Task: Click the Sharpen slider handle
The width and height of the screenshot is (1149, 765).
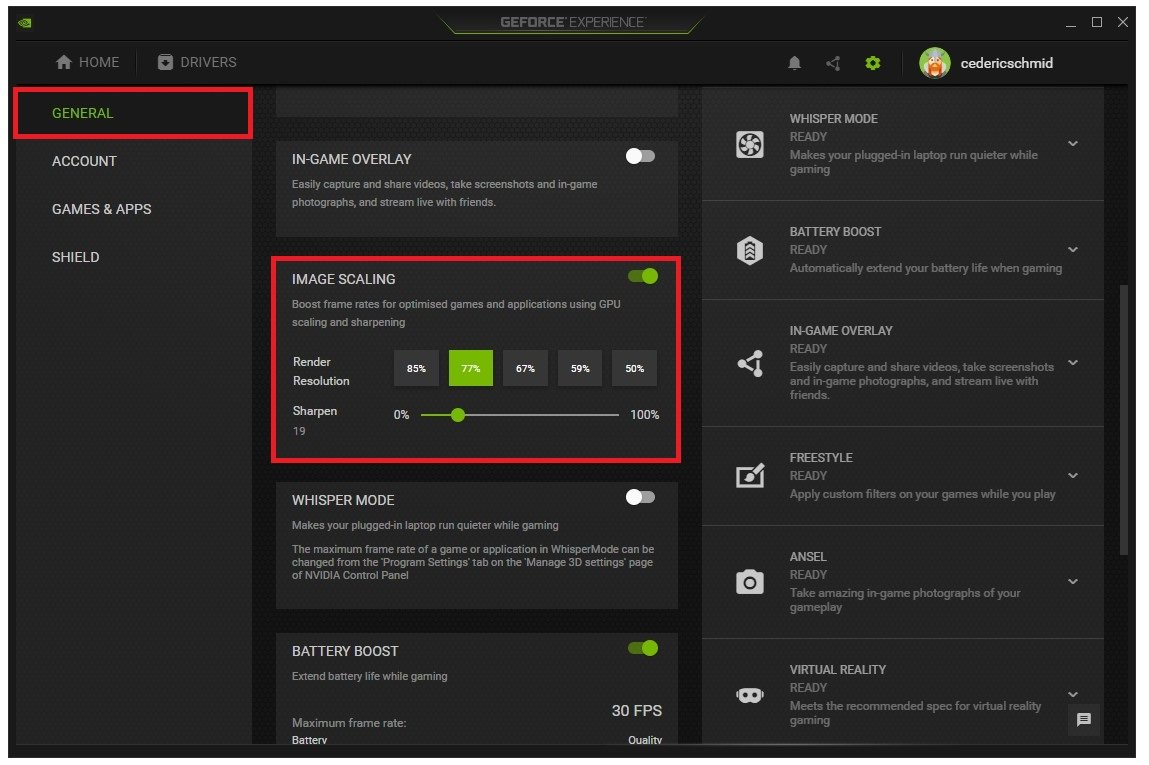Action: click(458, 415)
